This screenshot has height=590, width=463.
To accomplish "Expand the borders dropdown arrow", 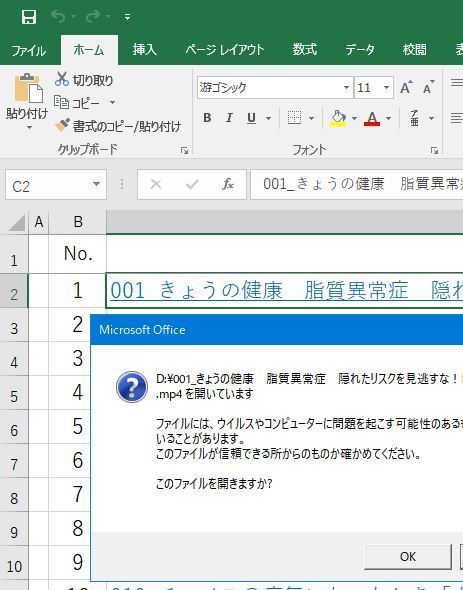I will (x=311, y=119).
